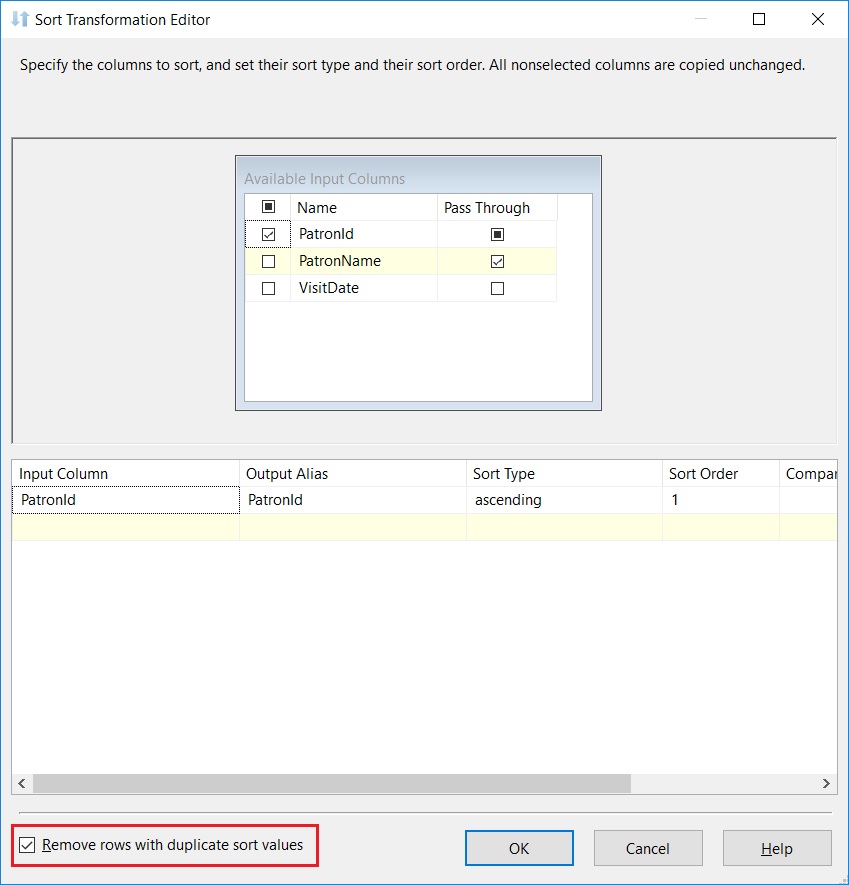This screenshot has height=885, width=849.
Task: Open the Input Column dropdown for PatronId row
Action: coord(125,499)
